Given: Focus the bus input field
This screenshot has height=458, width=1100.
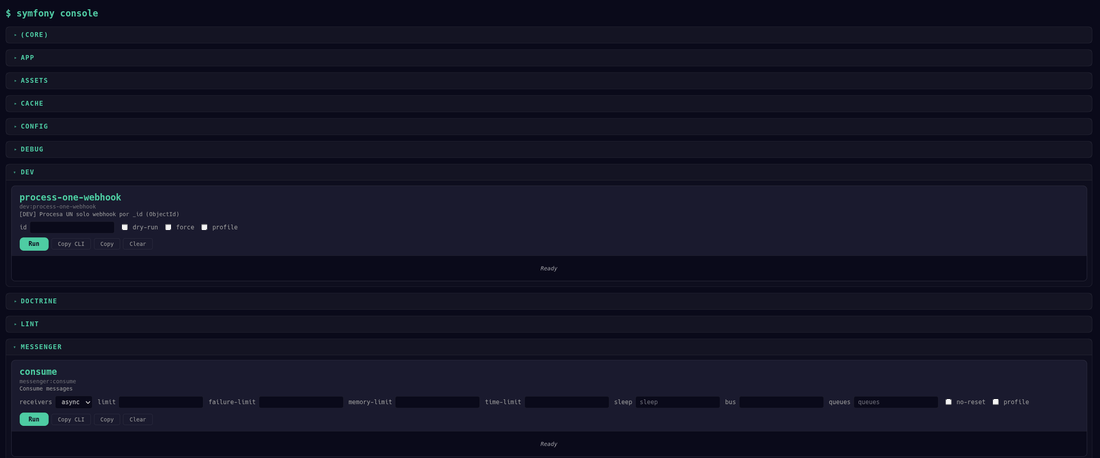Looking at the screenshot, I should (781, 402).
